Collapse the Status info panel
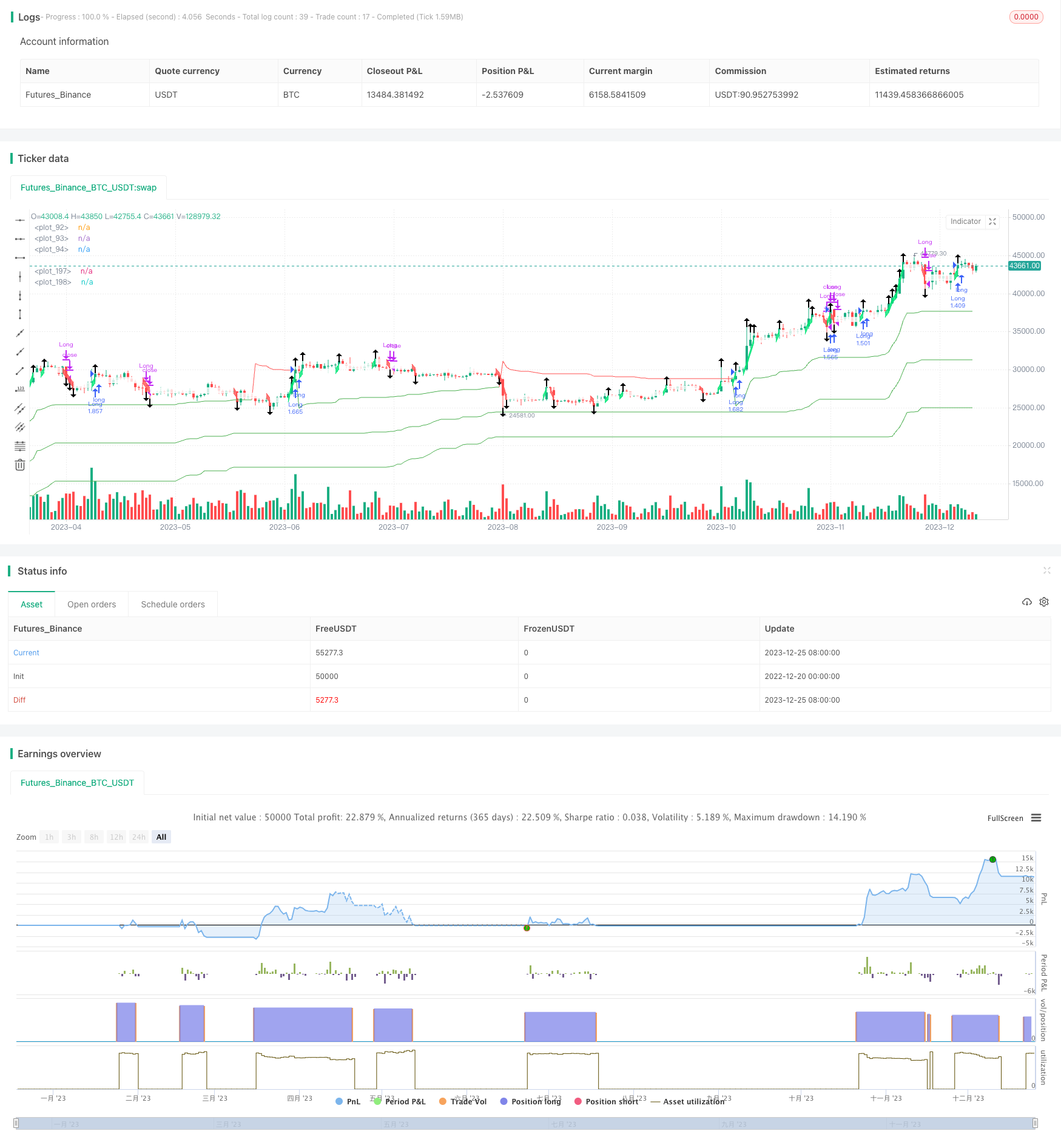This screenshot has height=1148, width=1061. 1047,570
